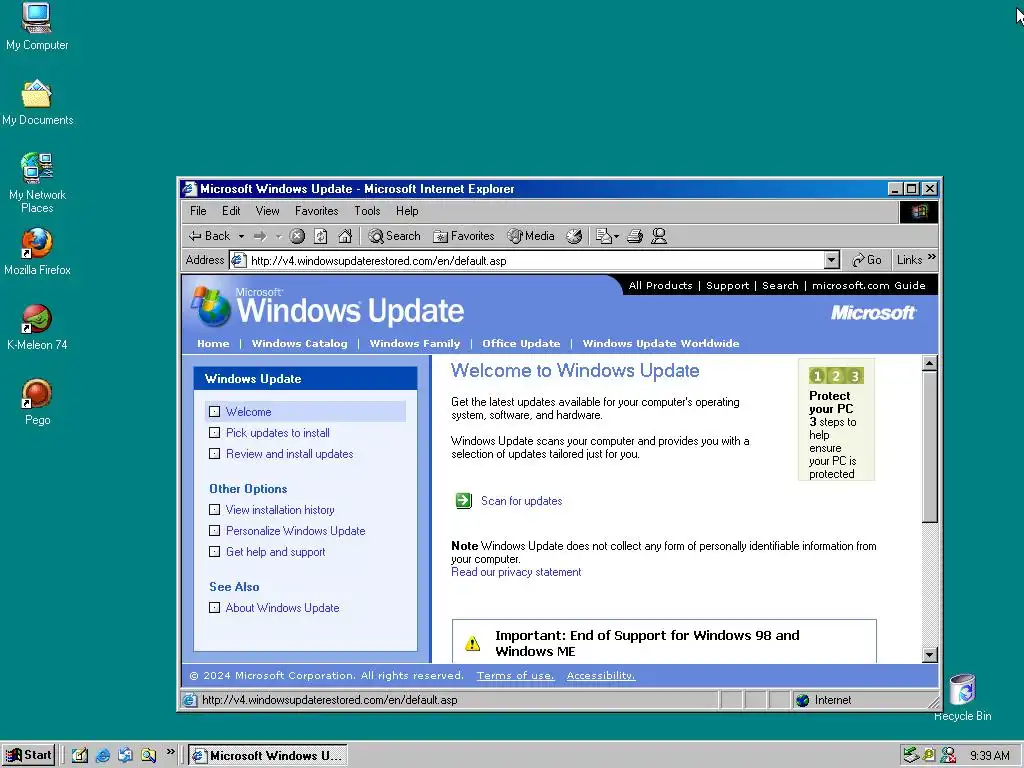Click the Messenger tray icon
This screenshot has height=768, width=1024.
pyautogui.click(x=948, y=755)
